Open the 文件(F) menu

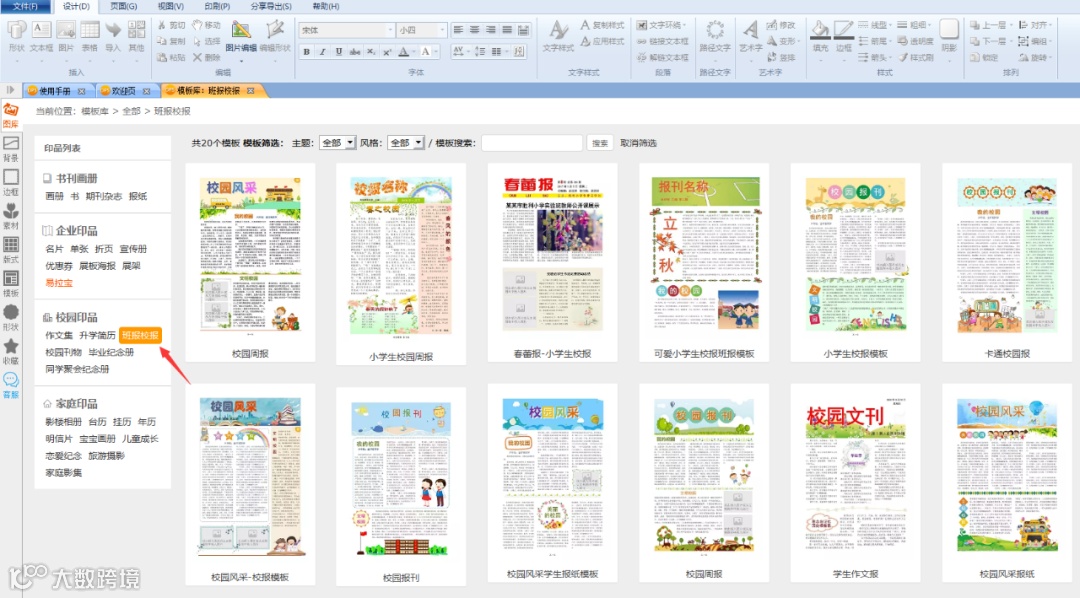(25, 6)
